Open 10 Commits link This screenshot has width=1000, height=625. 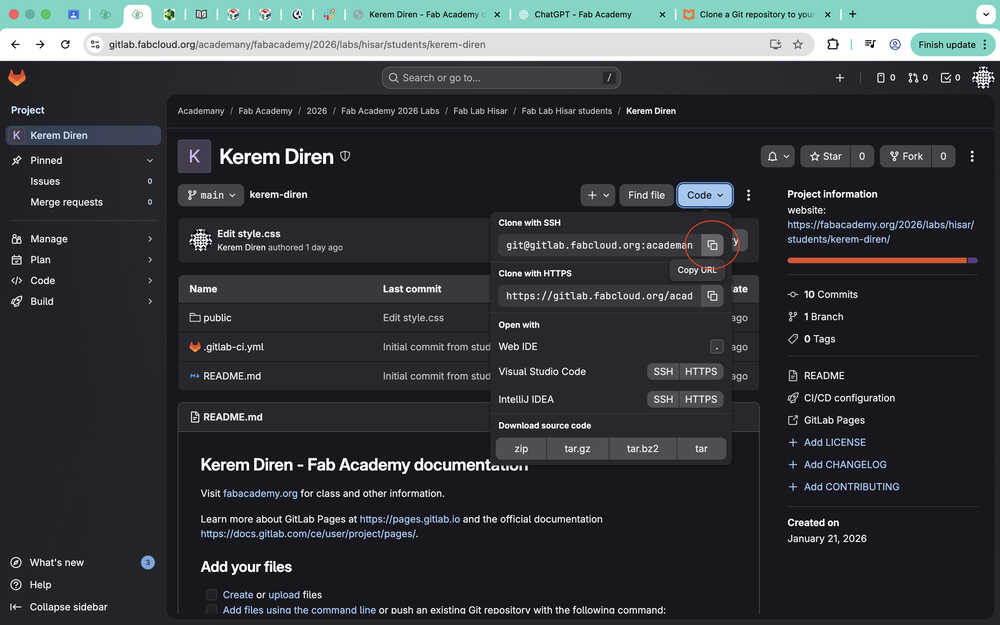tap(830, 295)
